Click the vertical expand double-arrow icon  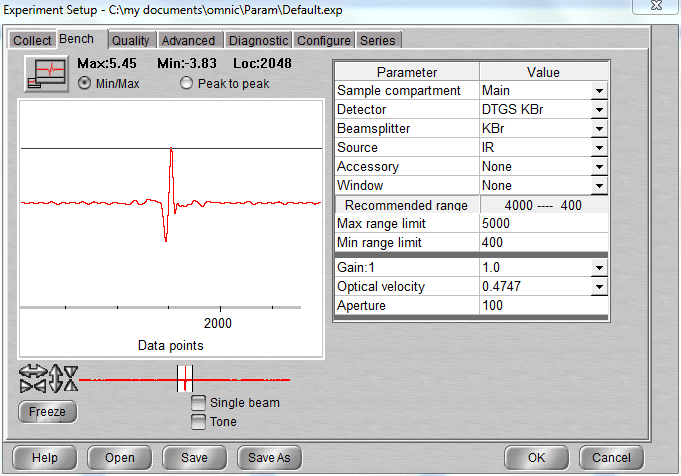pos(56,378)
